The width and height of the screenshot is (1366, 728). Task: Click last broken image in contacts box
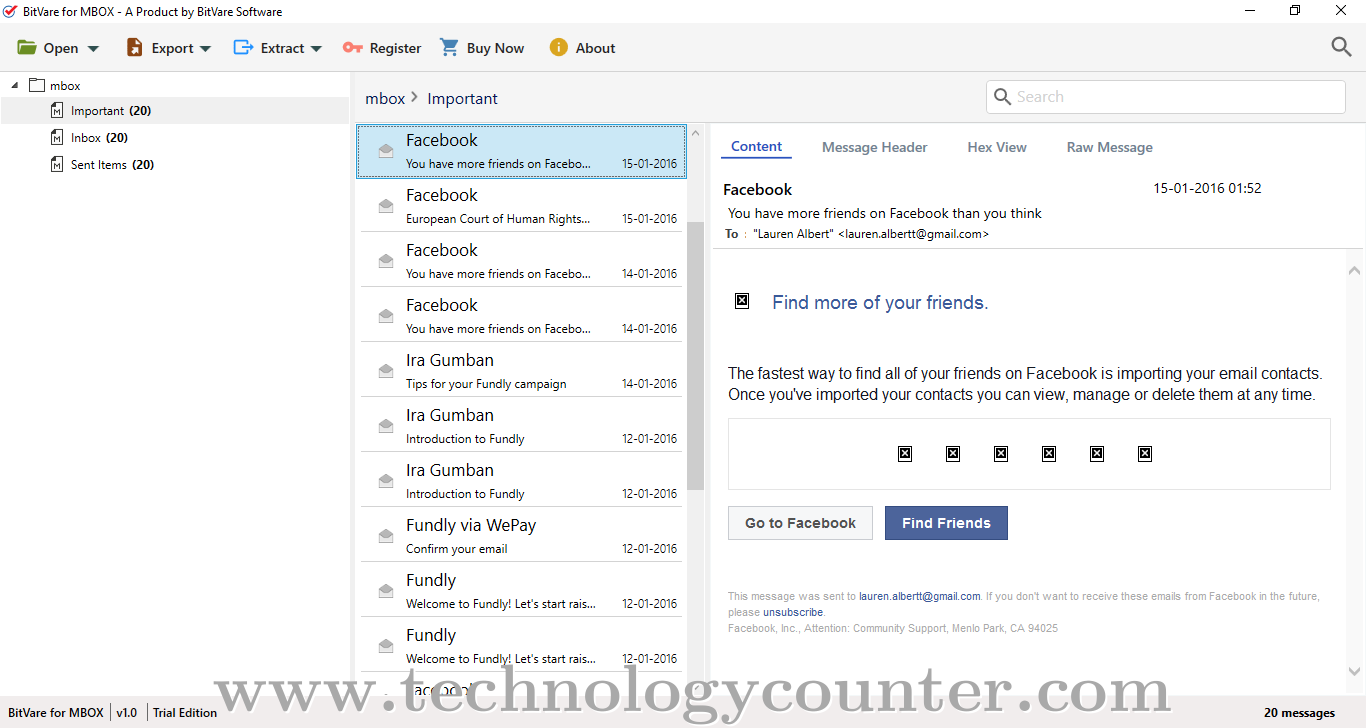tap(1145, 453)
